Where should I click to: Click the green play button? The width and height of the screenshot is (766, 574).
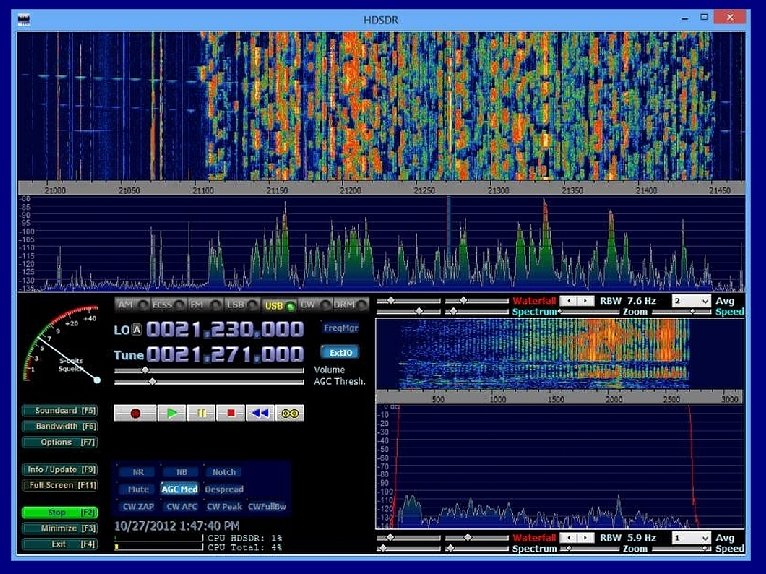coord(172,413)
